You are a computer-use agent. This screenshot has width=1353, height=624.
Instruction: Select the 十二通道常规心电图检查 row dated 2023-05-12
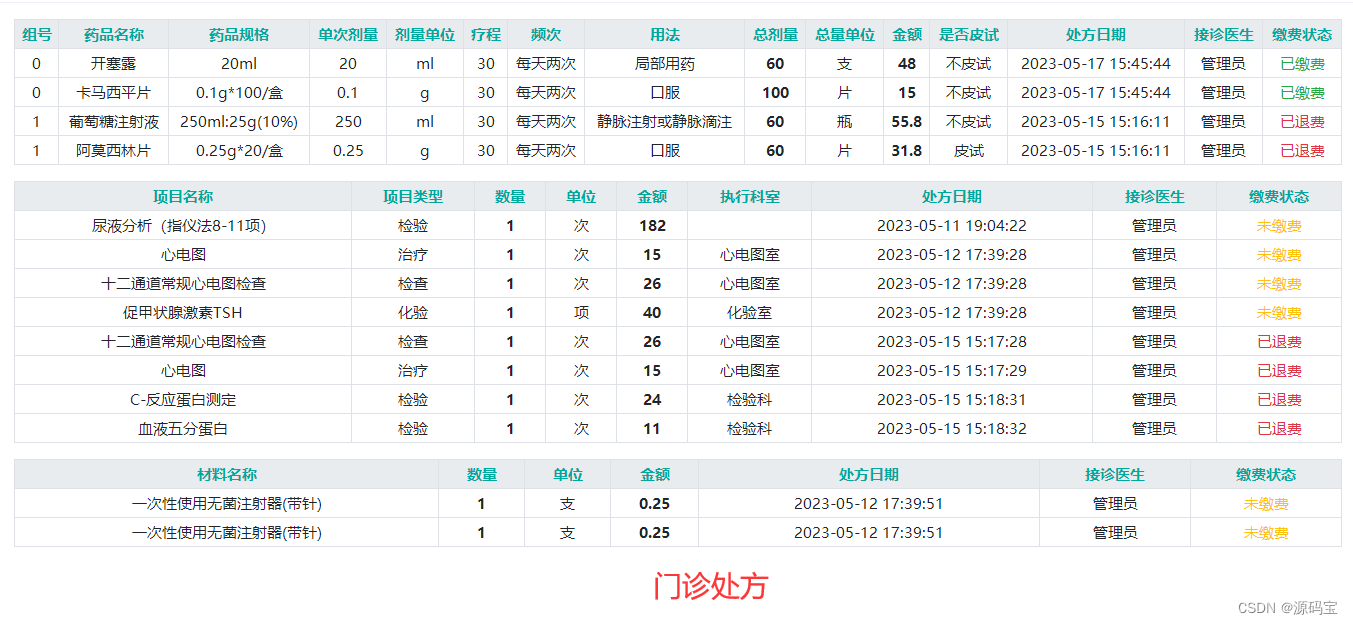pos(181,283)
